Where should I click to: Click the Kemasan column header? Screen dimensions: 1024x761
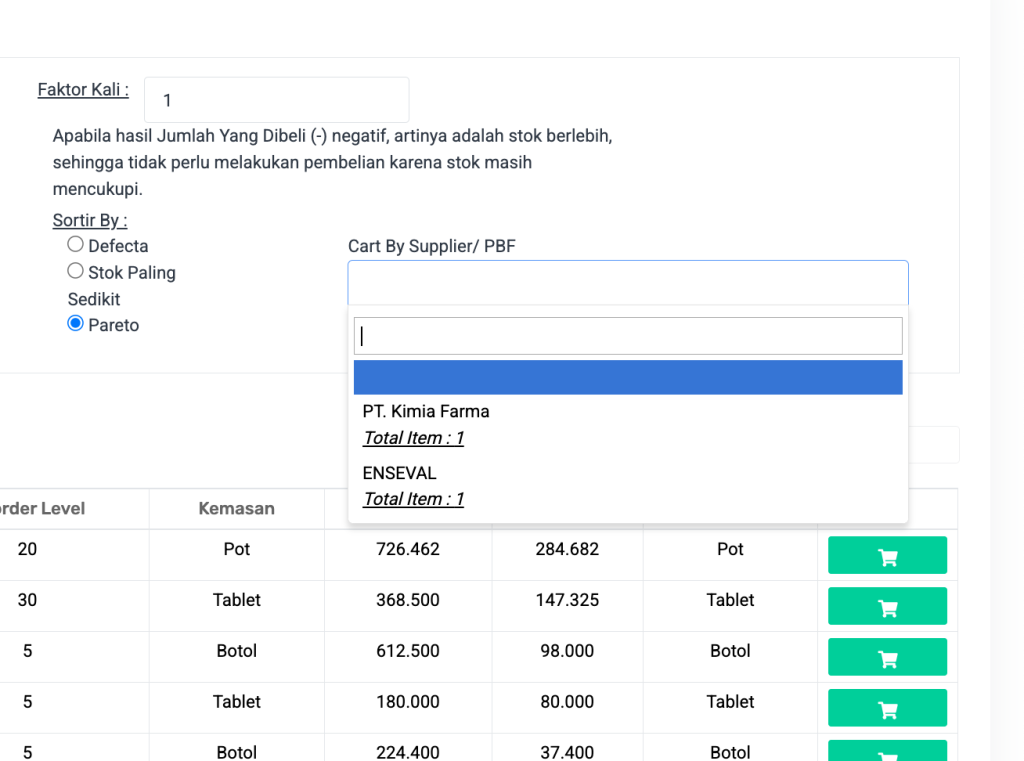pos(236,508)
